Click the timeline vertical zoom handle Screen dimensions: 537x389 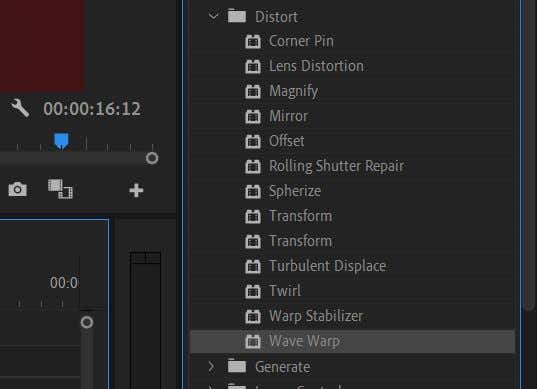tap(87, 322)
